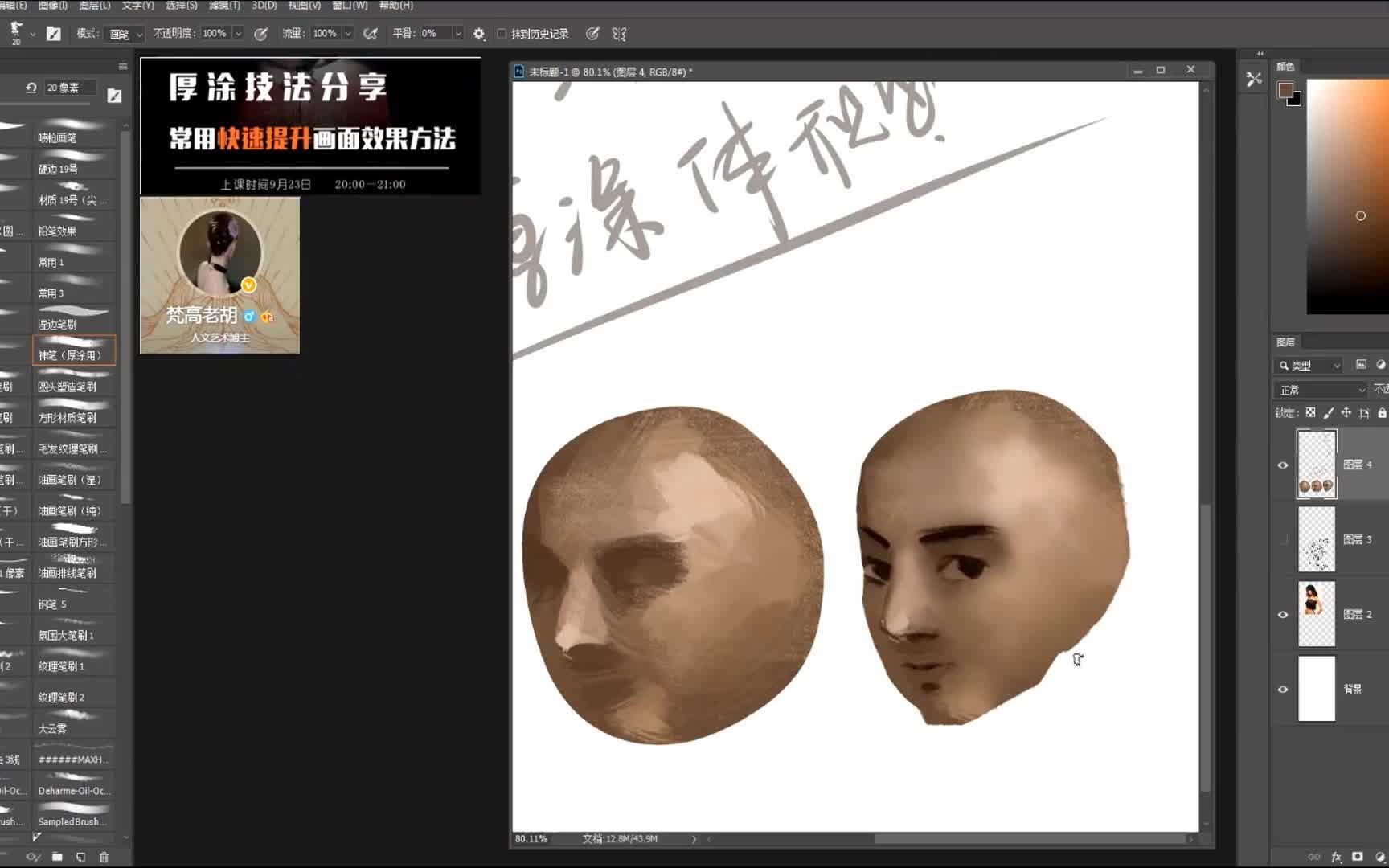The width and height of the screenshot is (1389, 868).
Task: Lock position move icon
Action: point(1346,412)
